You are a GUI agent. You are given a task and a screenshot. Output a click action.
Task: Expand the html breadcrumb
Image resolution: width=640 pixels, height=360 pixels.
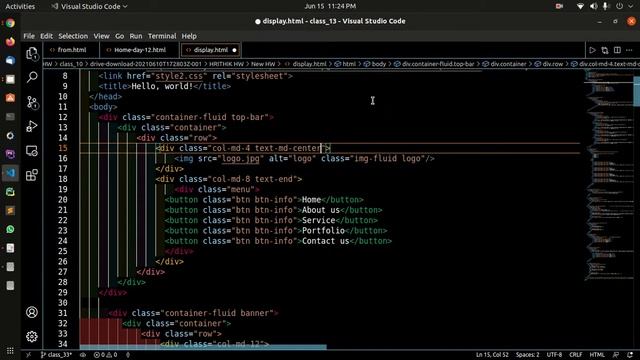click(345, 64)
